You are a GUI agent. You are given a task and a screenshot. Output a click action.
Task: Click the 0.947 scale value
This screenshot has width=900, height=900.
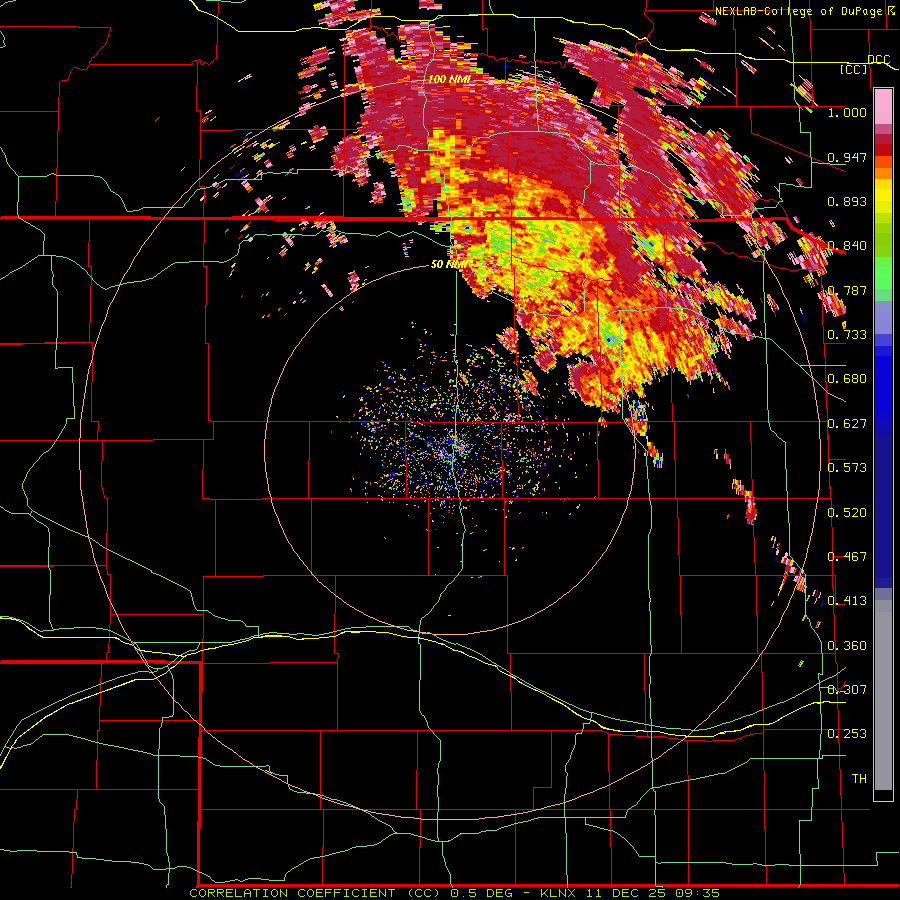tap(847, 157)
